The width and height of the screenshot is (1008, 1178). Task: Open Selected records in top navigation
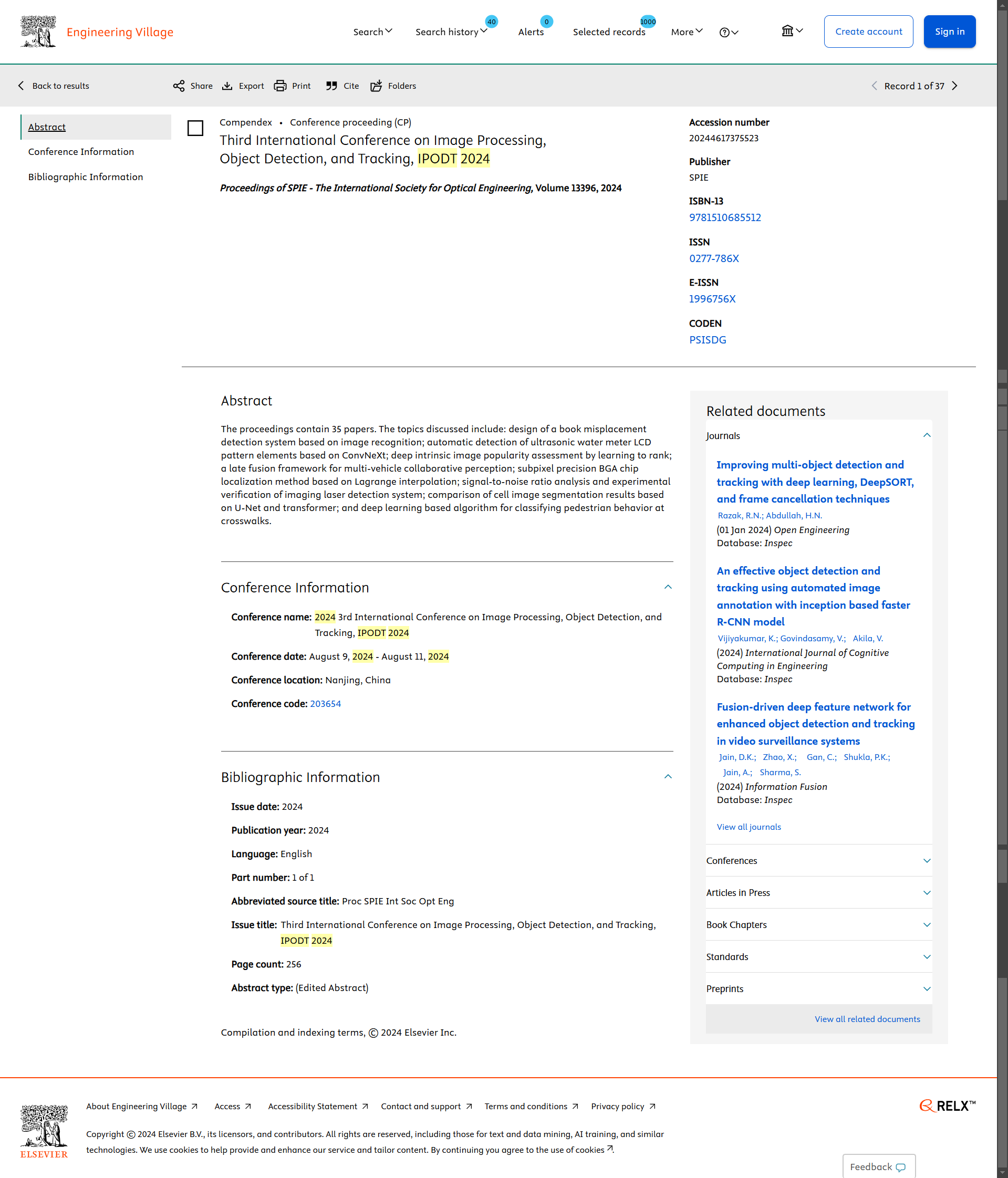coord(609,32)
